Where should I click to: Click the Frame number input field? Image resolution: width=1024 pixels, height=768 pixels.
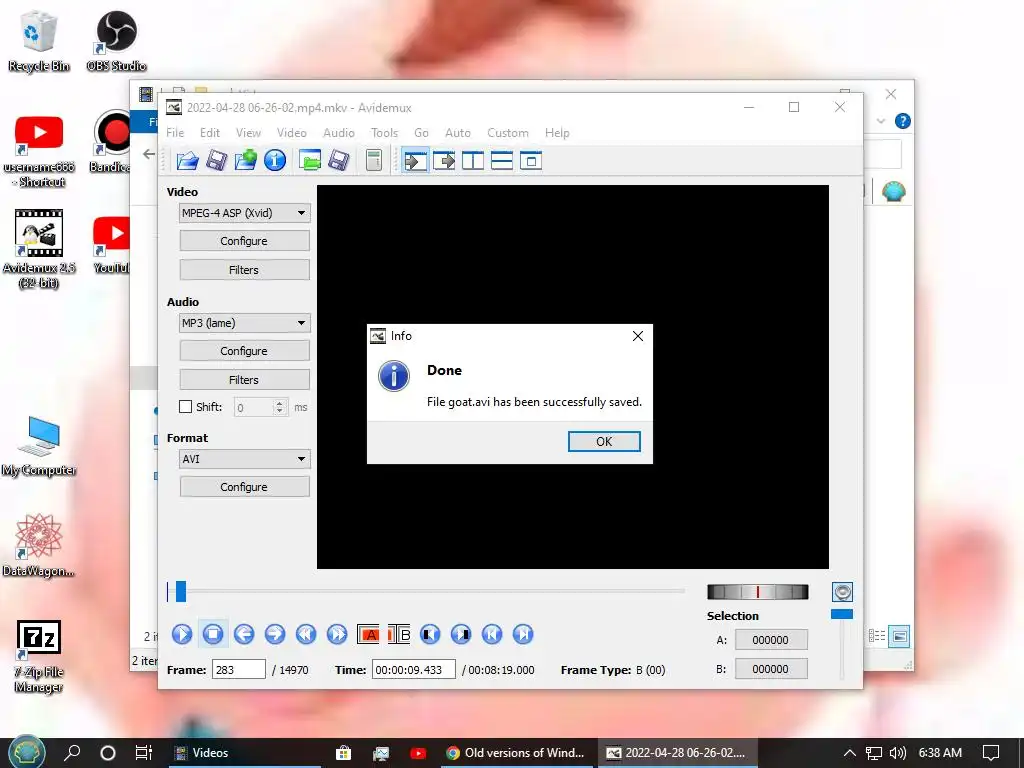click(x=238, y=669)
